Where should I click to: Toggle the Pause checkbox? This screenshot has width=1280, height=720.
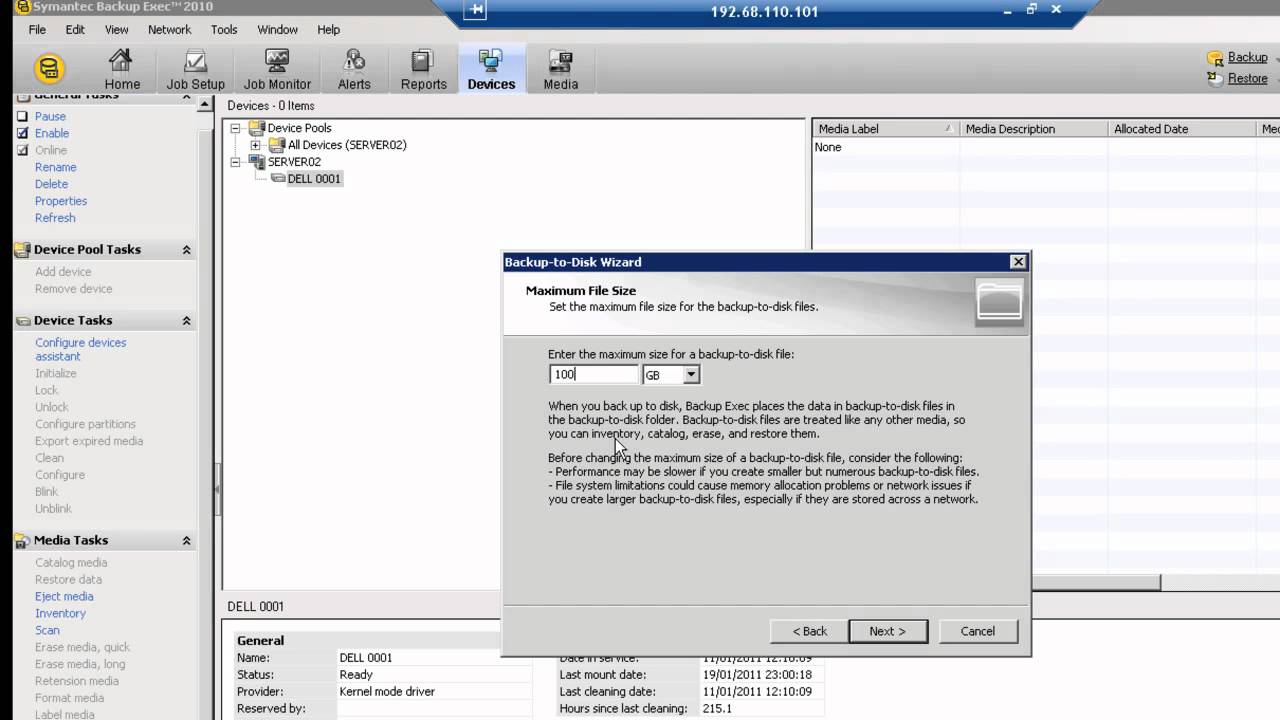click(x=22, y=117)
